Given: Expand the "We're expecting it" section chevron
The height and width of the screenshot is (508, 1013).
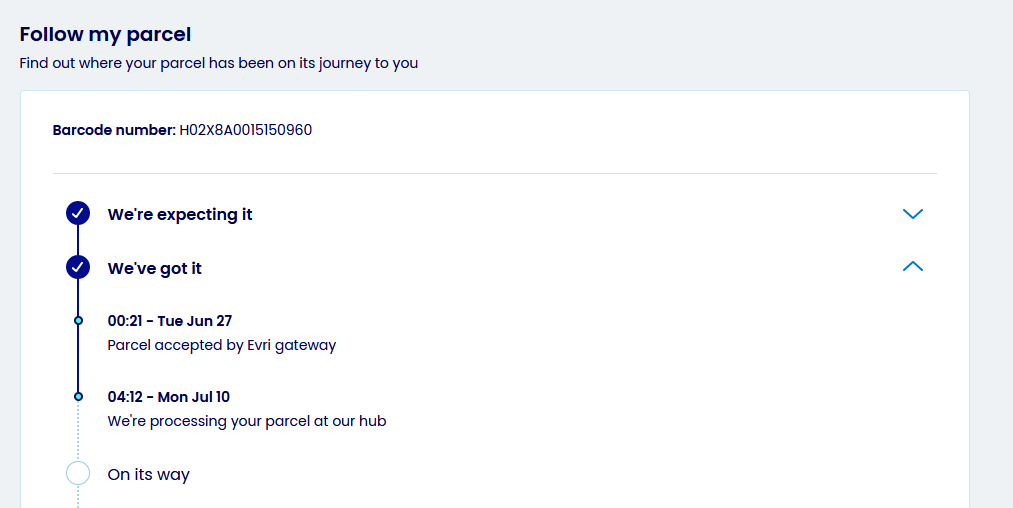Looking at the screenshot, I should click(912, 214).
